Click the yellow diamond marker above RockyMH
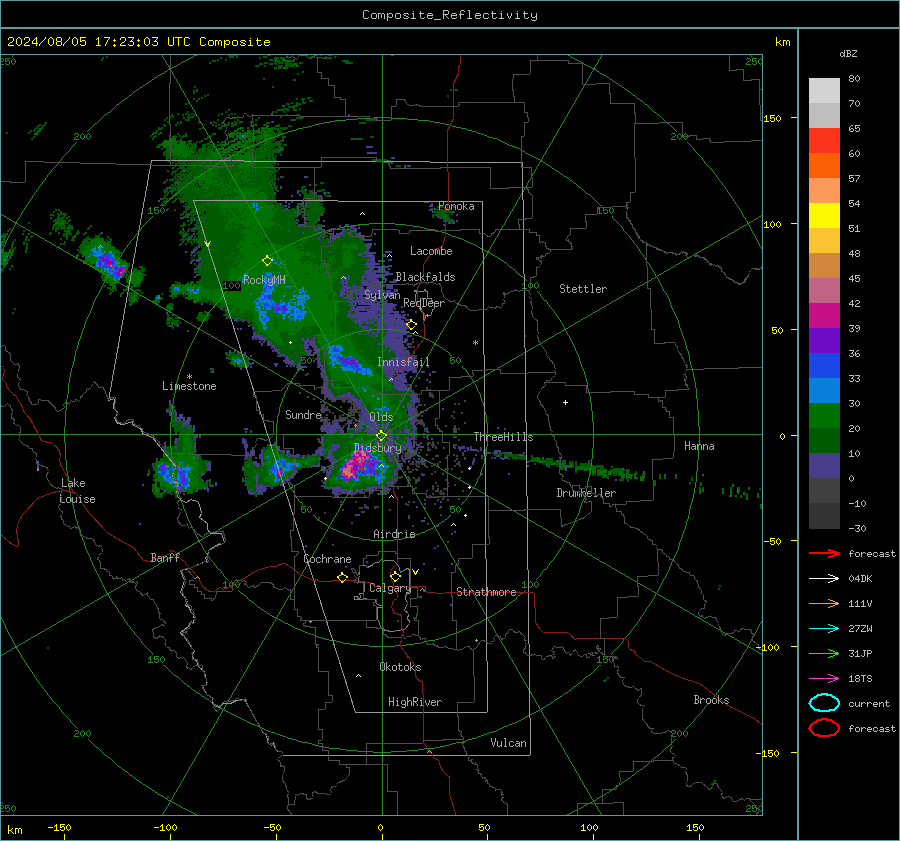 pyautogui.click(x=267, y=261)
